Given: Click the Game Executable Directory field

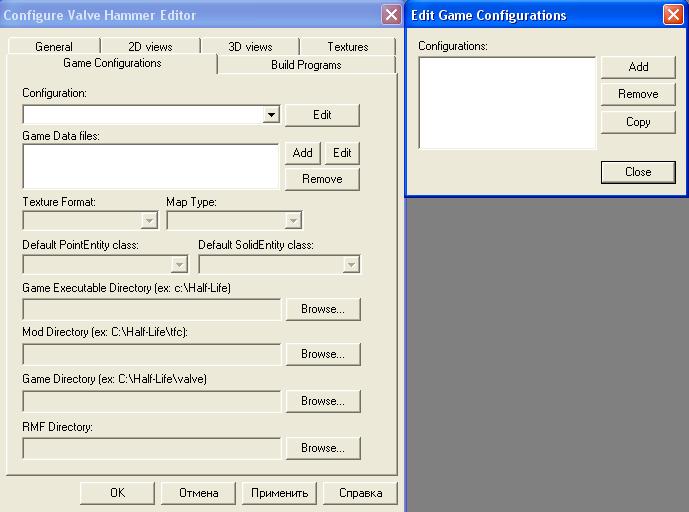Looking at the screenshot, I should pos(152,309).
